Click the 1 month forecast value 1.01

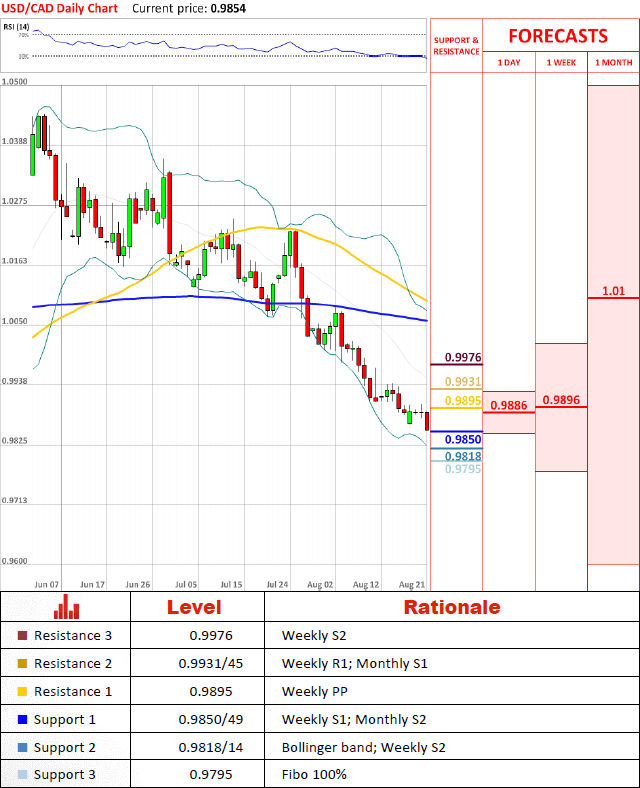point(613,291)
